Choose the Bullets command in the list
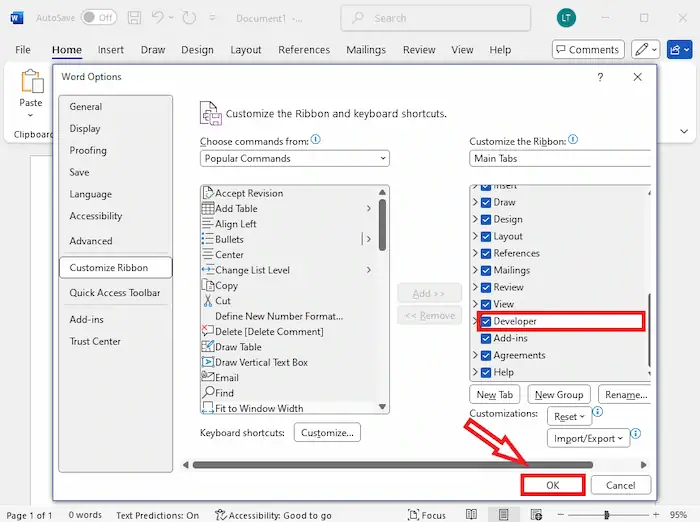Screen dimensions: 700x522 [x=229, y=240]
